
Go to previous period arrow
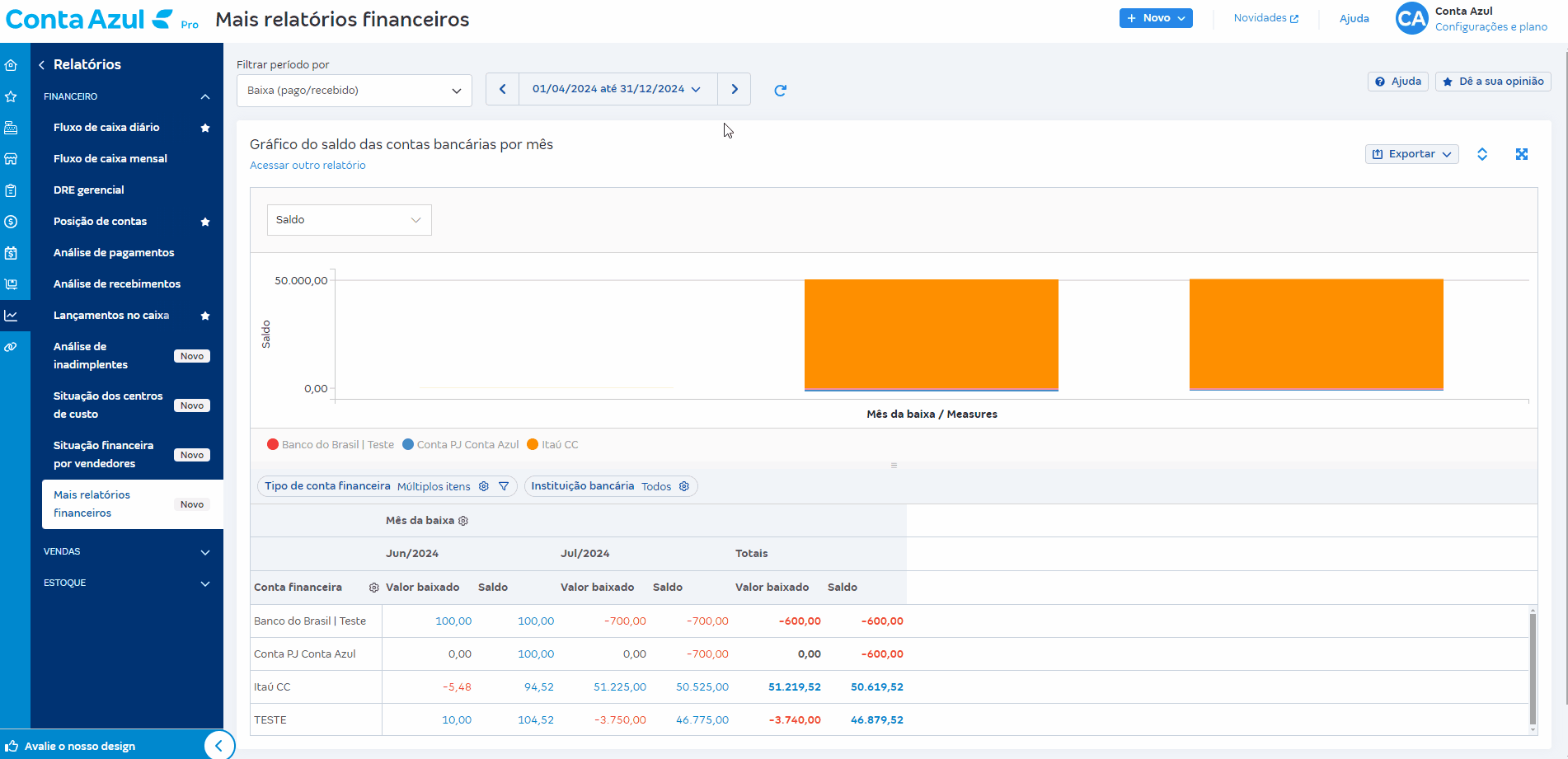502,89
